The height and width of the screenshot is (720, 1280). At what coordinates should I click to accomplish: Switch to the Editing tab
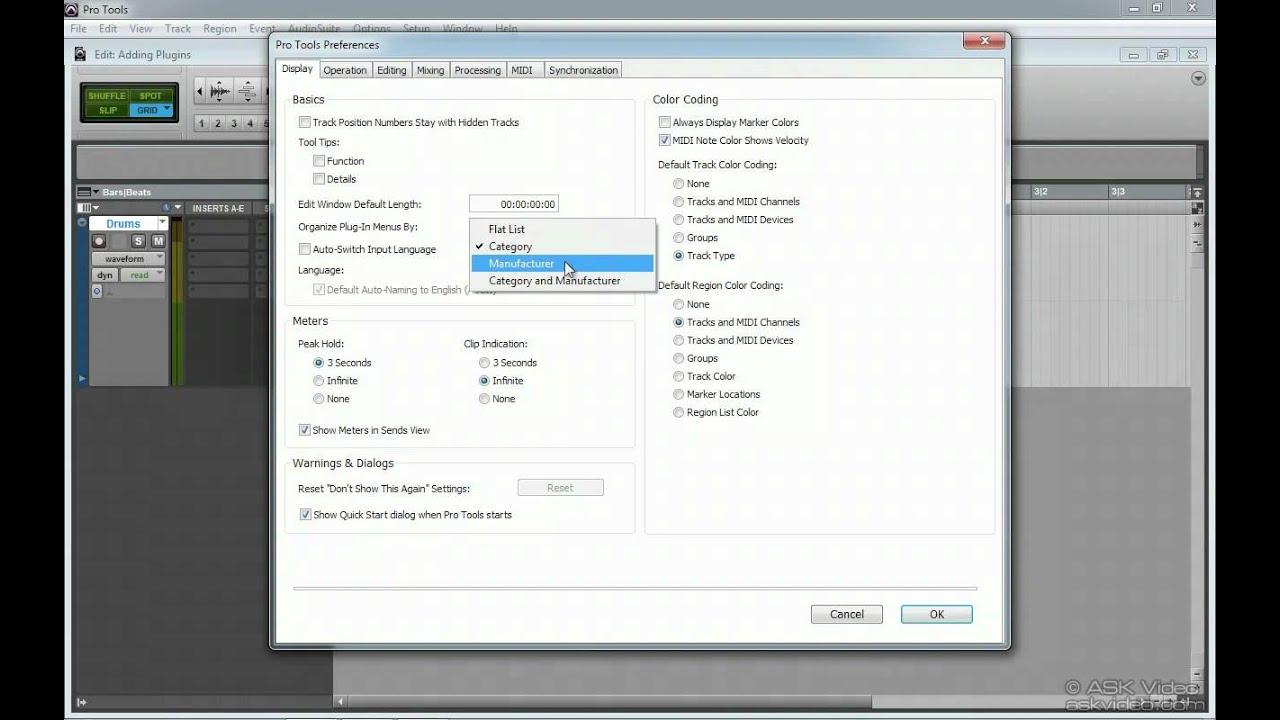tap(392, 70)
